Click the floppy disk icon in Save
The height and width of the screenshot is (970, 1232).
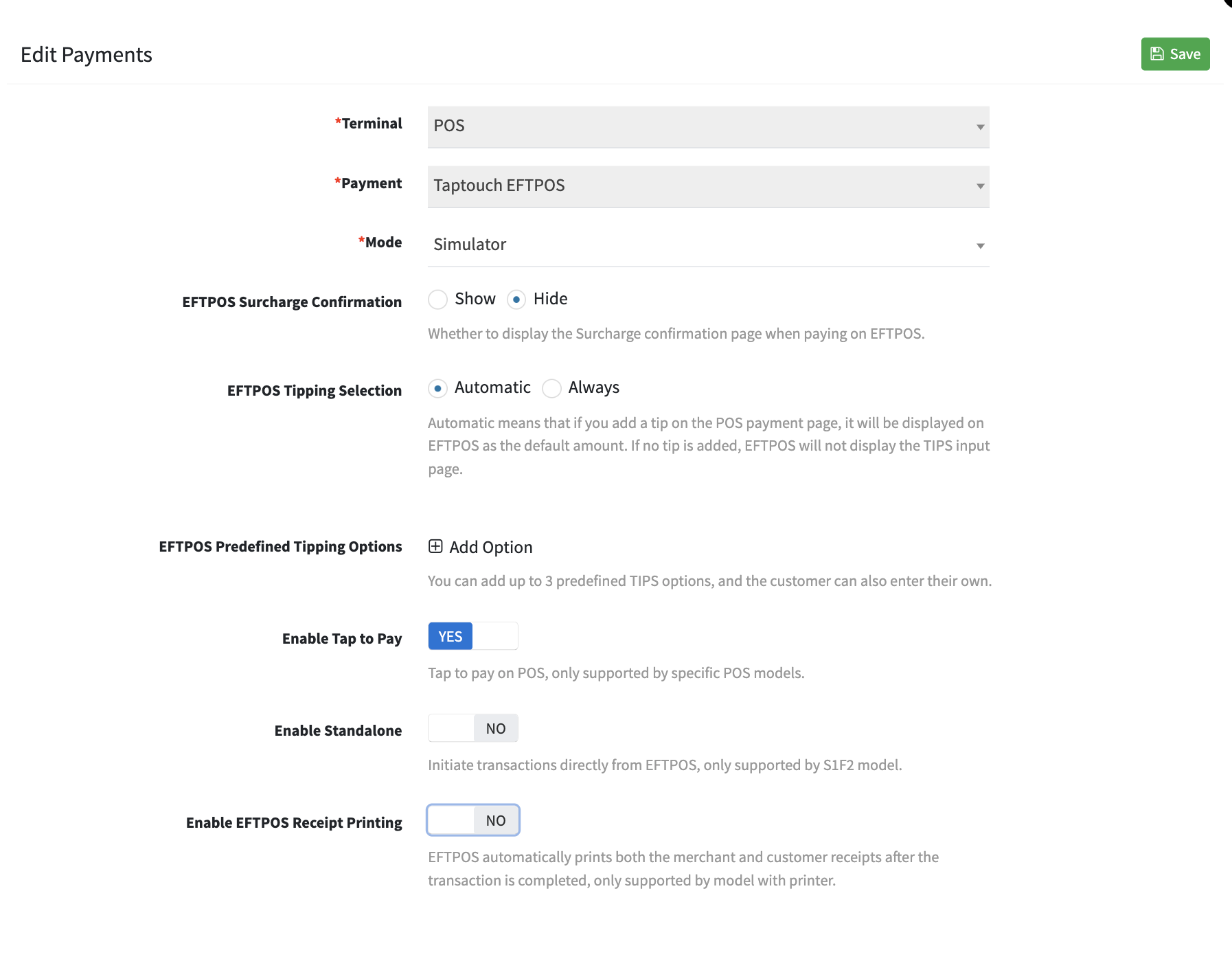point(1157,54)
